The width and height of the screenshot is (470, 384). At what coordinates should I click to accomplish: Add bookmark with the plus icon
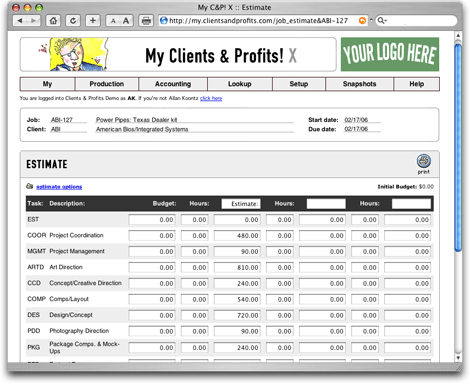[x=93, y=21]
